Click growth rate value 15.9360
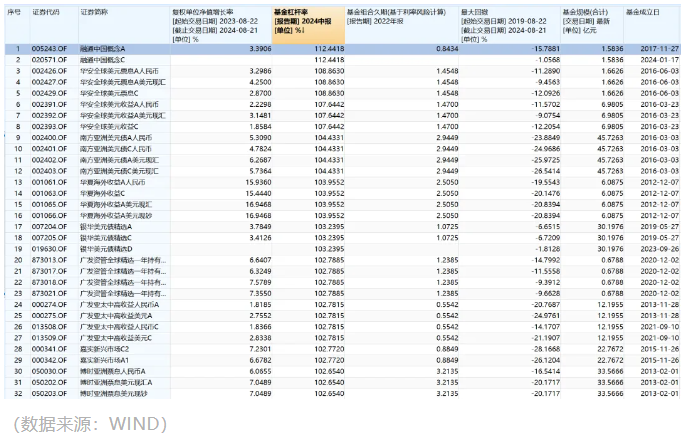The image size is (684, 437). 259,182
